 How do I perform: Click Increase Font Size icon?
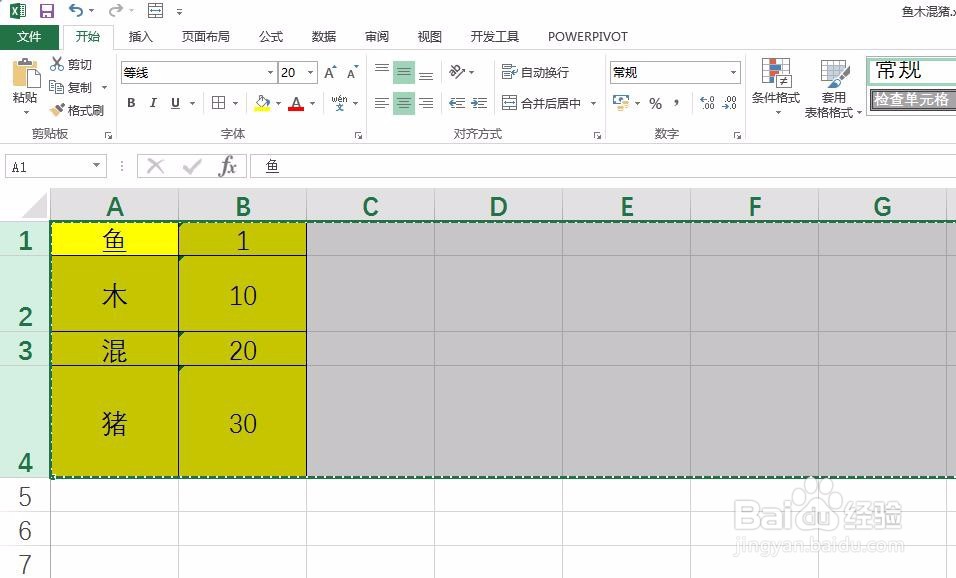point(330,73)
